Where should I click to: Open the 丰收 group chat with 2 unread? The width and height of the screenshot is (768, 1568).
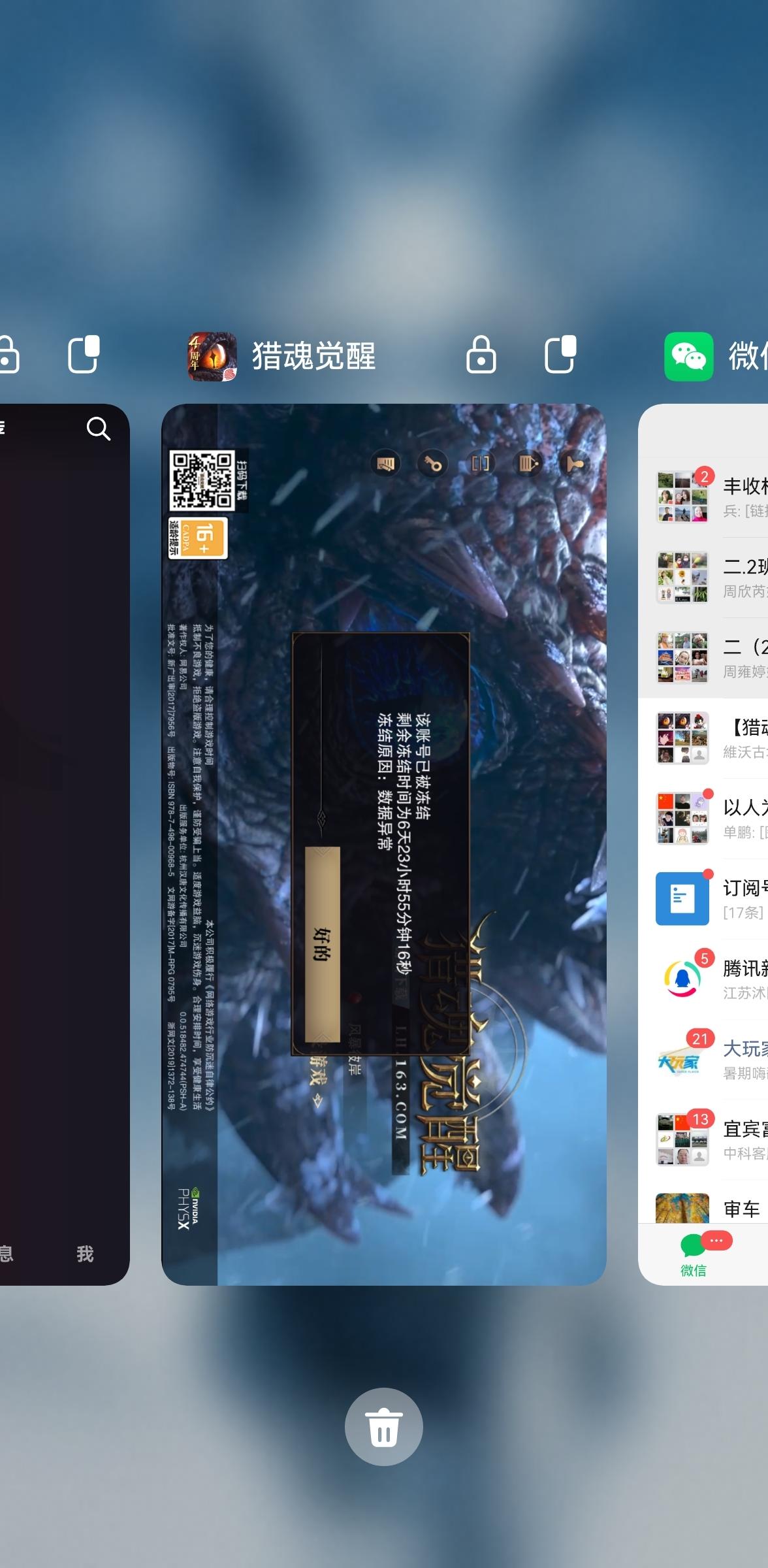(x=703, y=497)
